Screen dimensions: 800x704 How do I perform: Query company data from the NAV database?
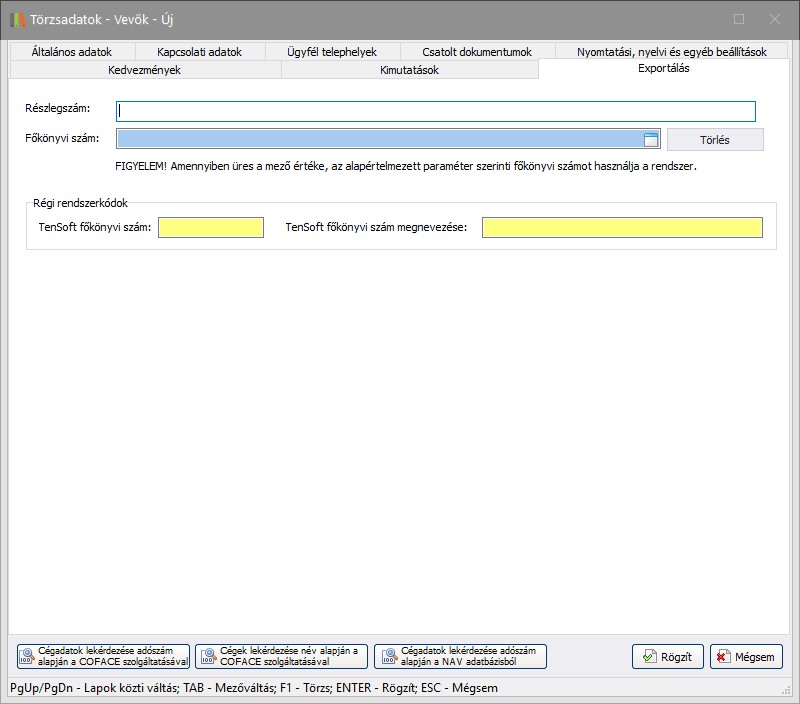click(x=460, y=657)
